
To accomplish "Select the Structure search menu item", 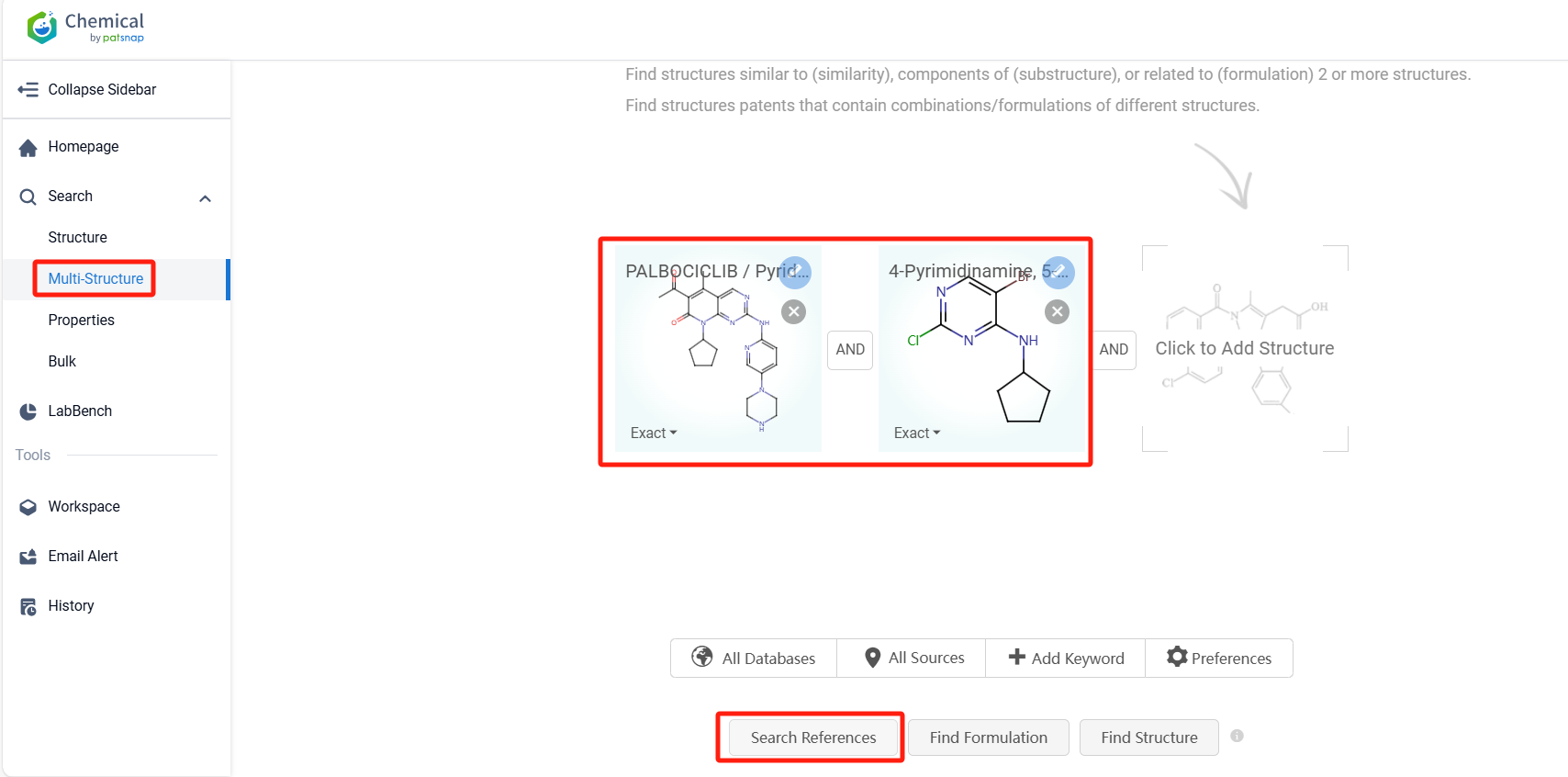I will click(78, 238).
